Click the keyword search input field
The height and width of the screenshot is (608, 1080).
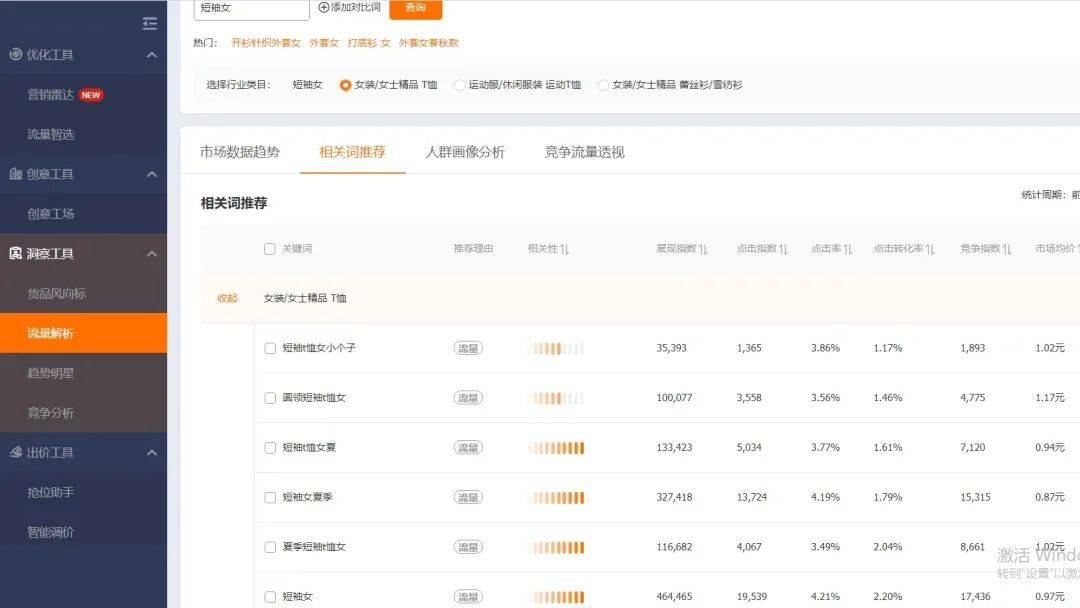click(251, 8)
